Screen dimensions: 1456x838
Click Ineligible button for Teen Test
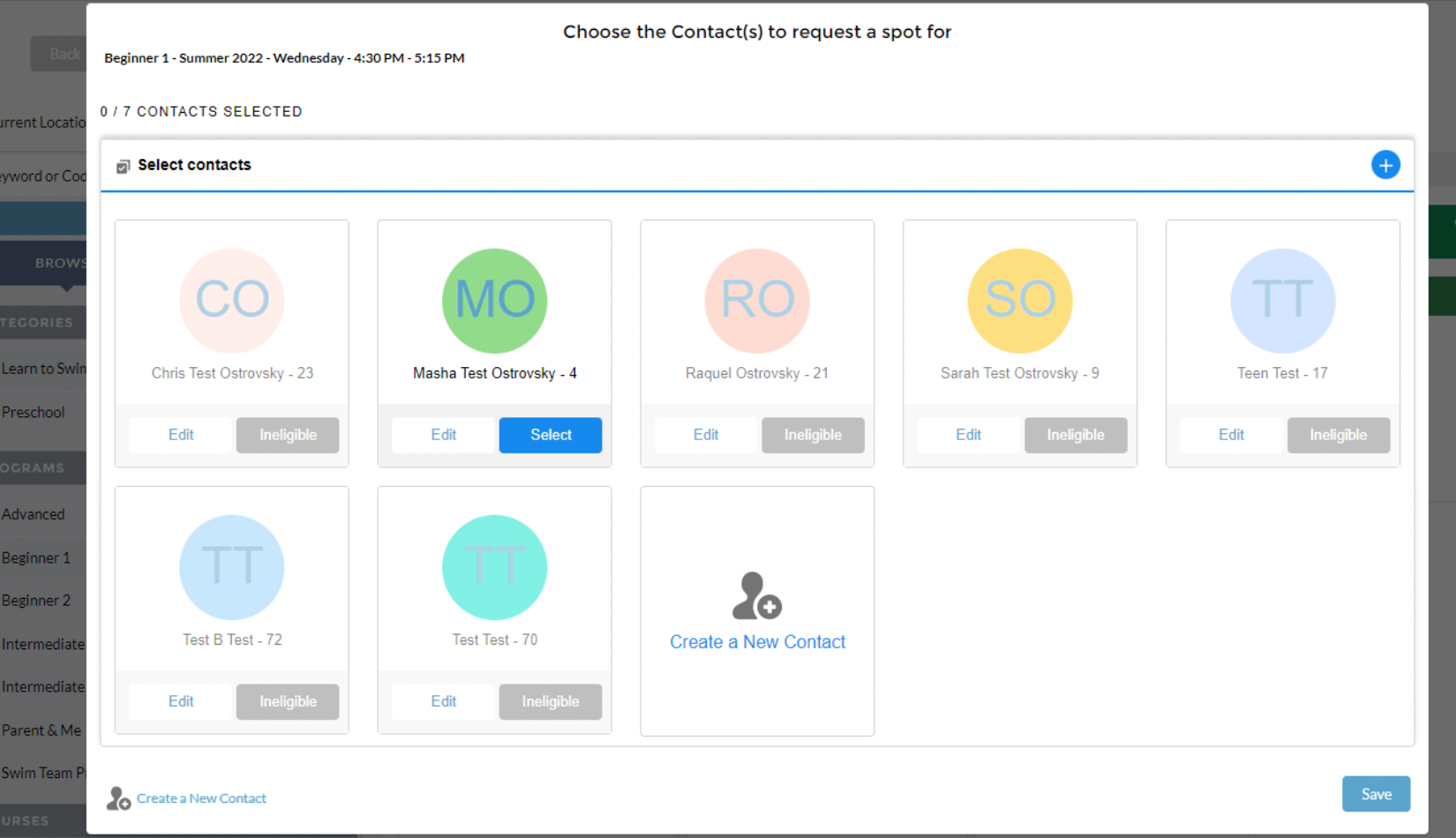pyautogui.click(x=1339, y=435)
